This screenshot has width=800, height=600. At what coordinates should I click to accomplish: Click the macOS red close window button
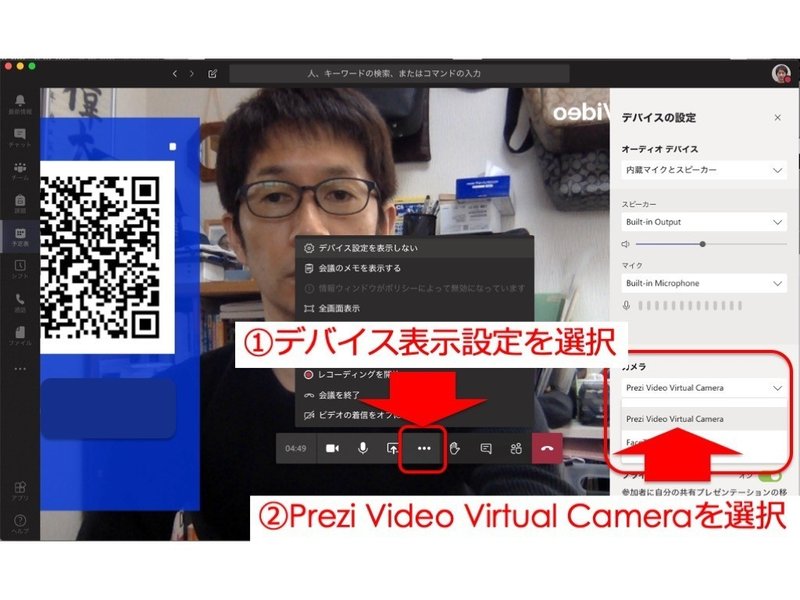pos(8,66)
